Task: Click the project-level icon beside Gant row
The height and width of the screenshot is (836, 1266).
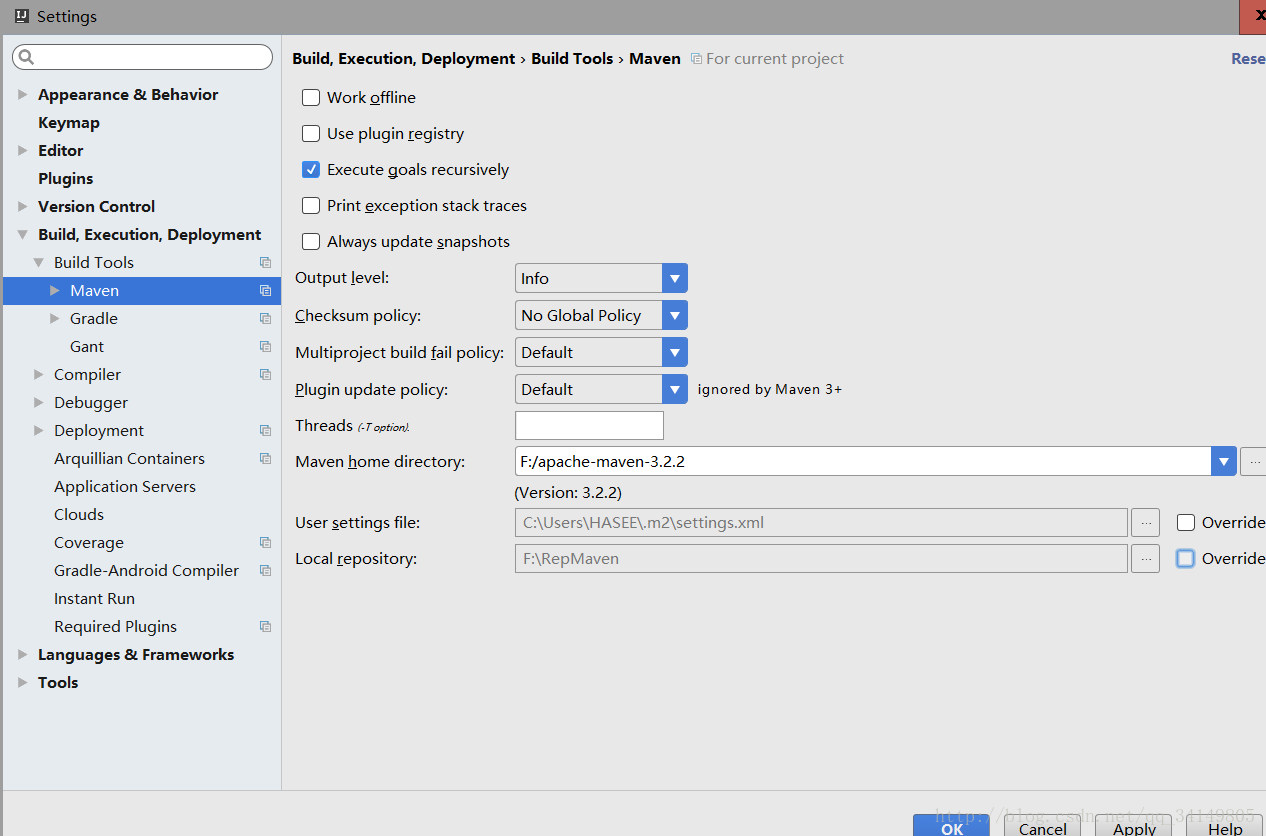Action: [265, 346]
